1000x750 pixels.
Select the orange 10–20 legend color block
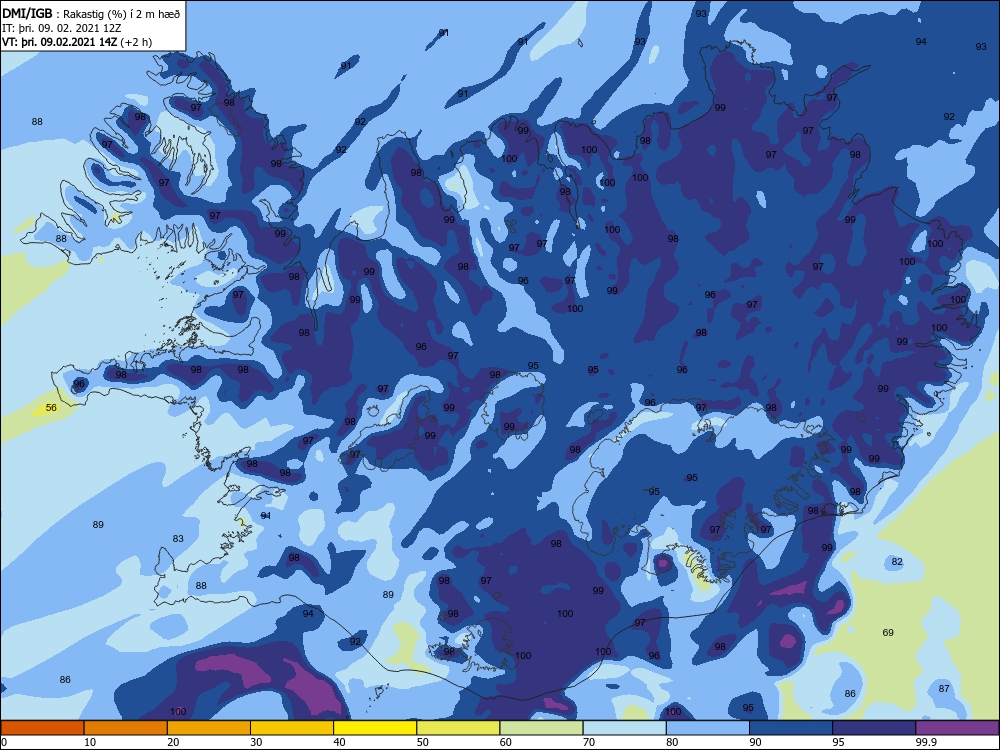tap(126, 728)
